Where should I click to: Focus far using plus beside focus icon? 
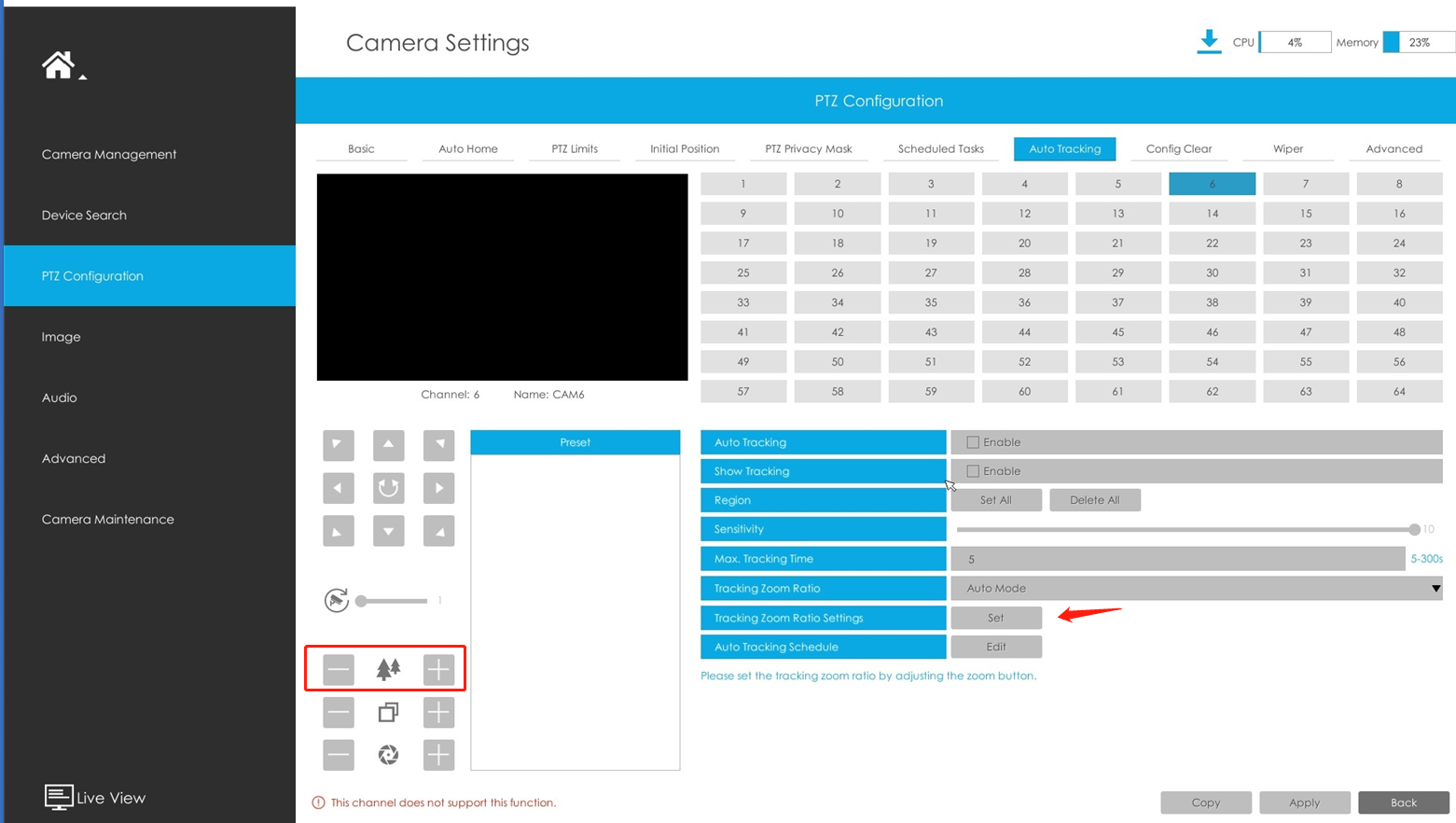point(438,712)
